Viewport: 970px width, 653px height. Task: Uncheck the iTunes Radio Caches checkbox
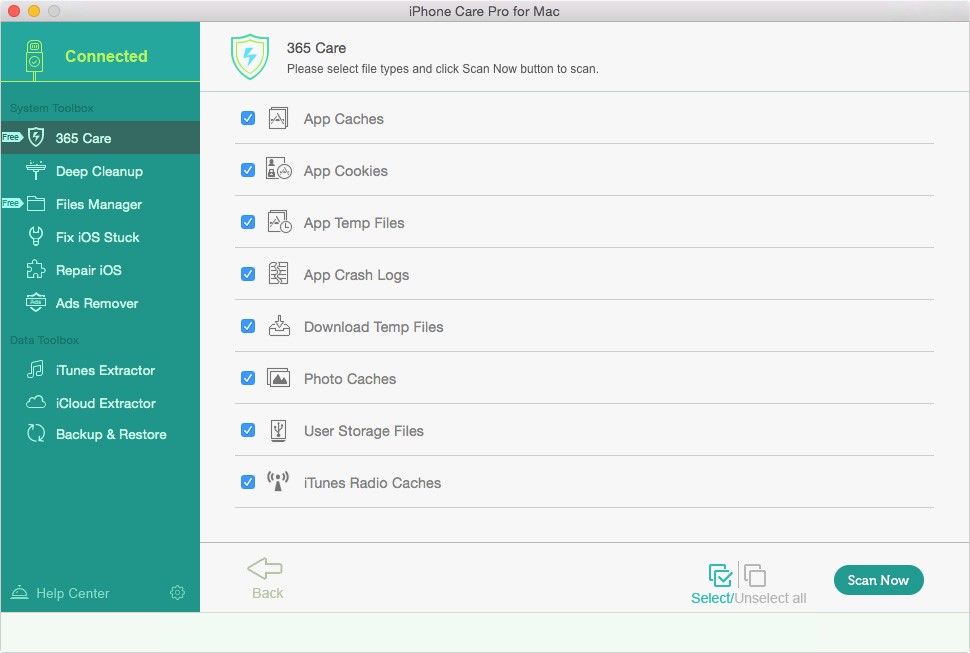point(248,481)
